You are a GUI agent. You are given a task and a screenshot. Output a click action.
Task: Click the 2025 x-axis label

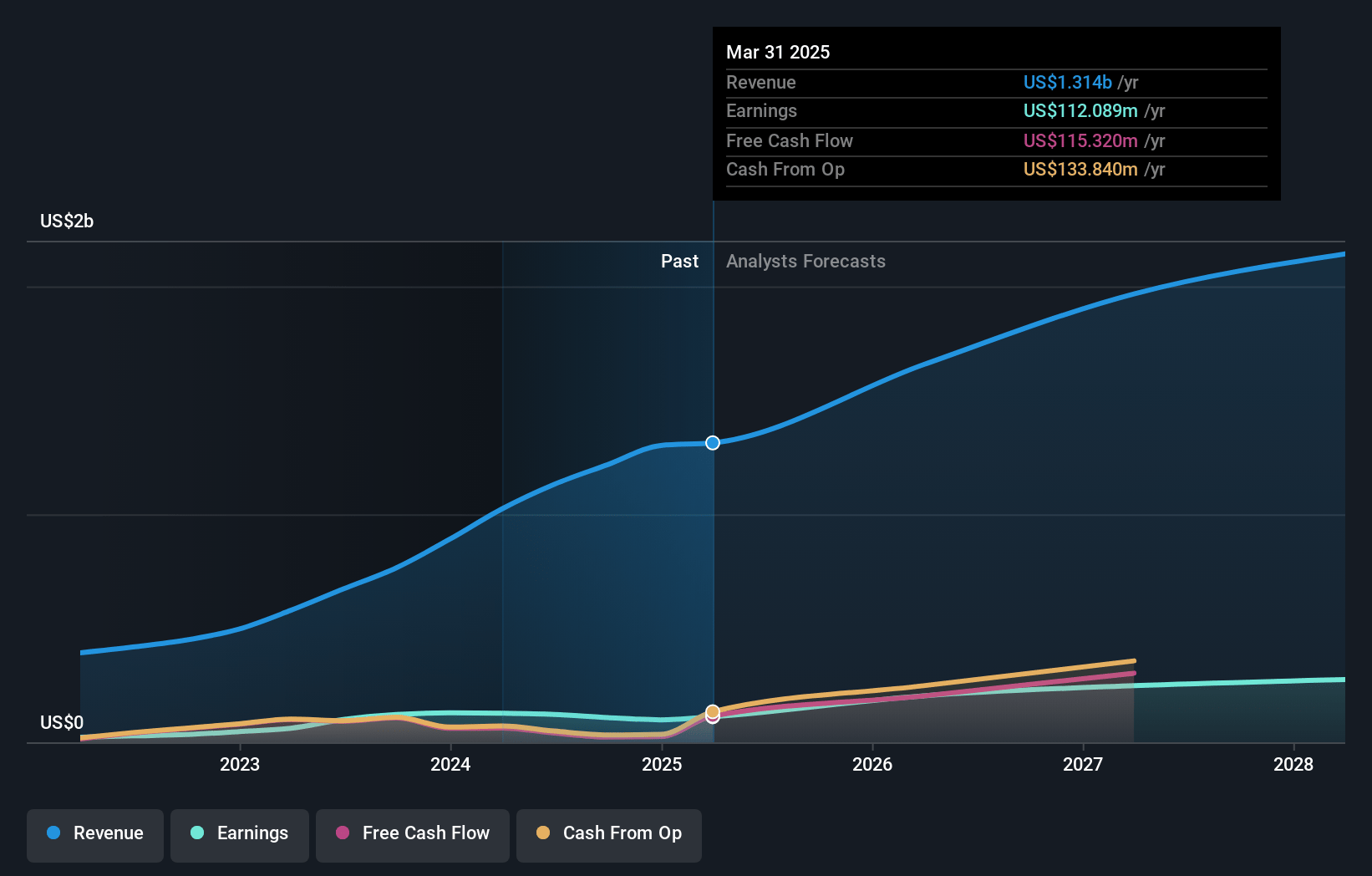click(662, 764)
